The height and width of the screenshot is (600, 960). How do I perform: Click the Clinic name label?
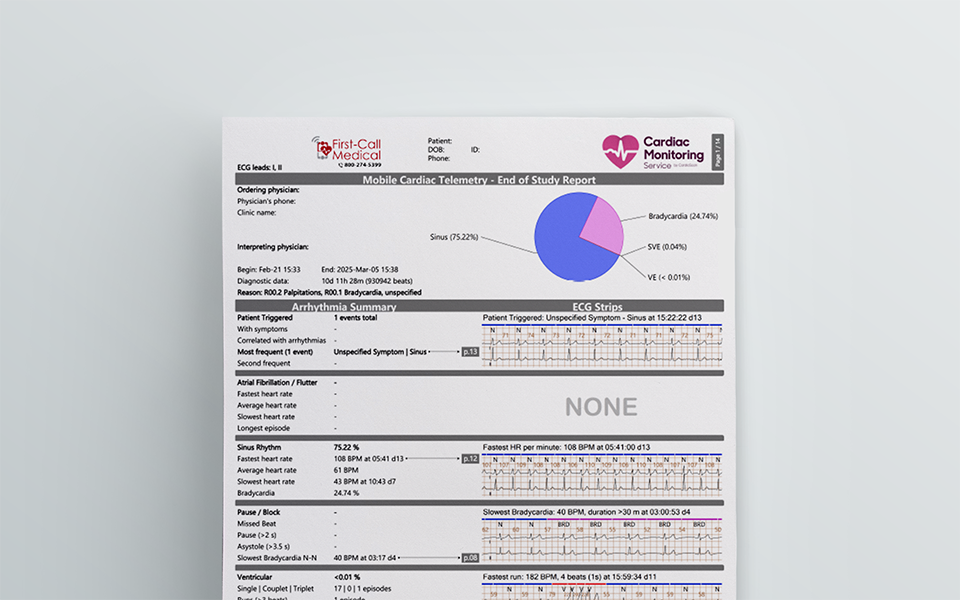257,212
